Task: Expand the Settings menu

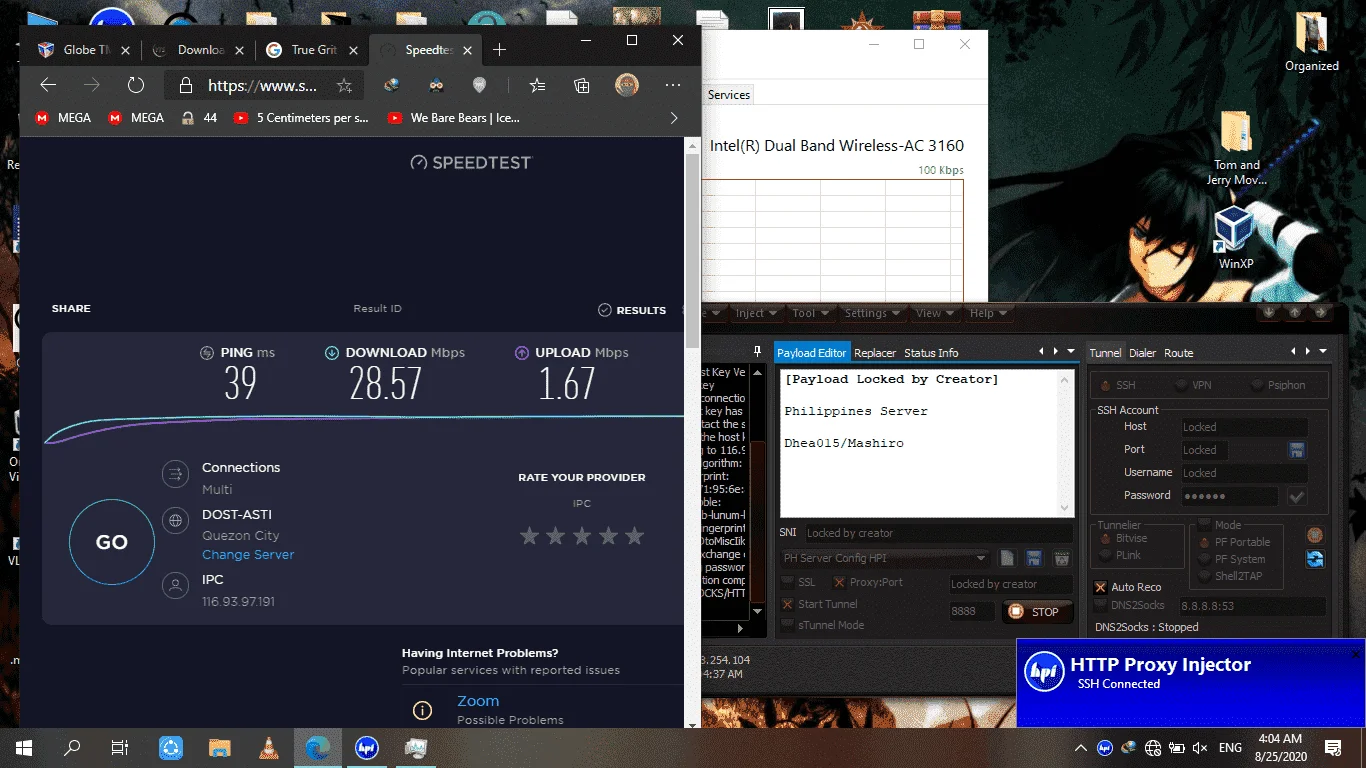Action: coord(872,313)
